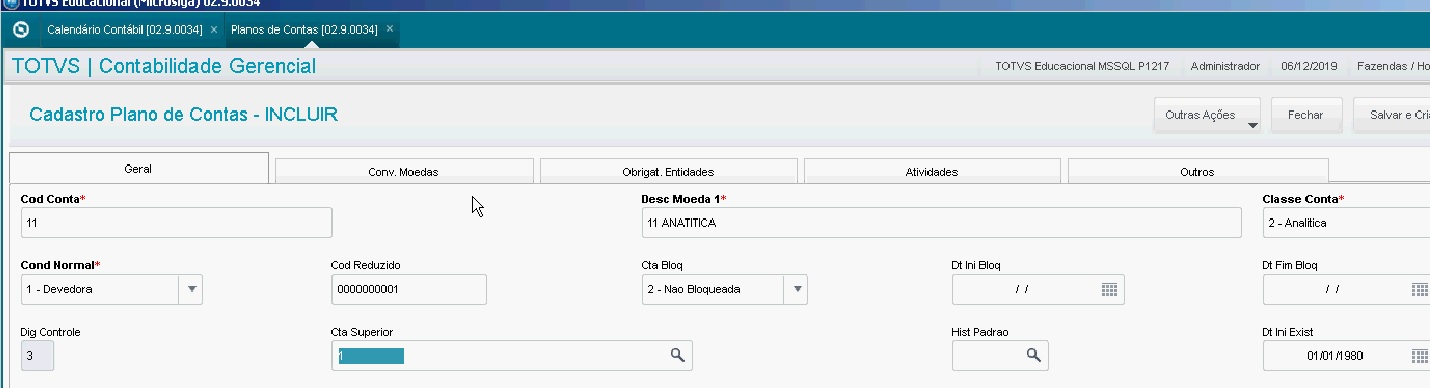Close the Calendário Contábil tab
This screenshot has height=388, width=1430.
click(213, 30)
